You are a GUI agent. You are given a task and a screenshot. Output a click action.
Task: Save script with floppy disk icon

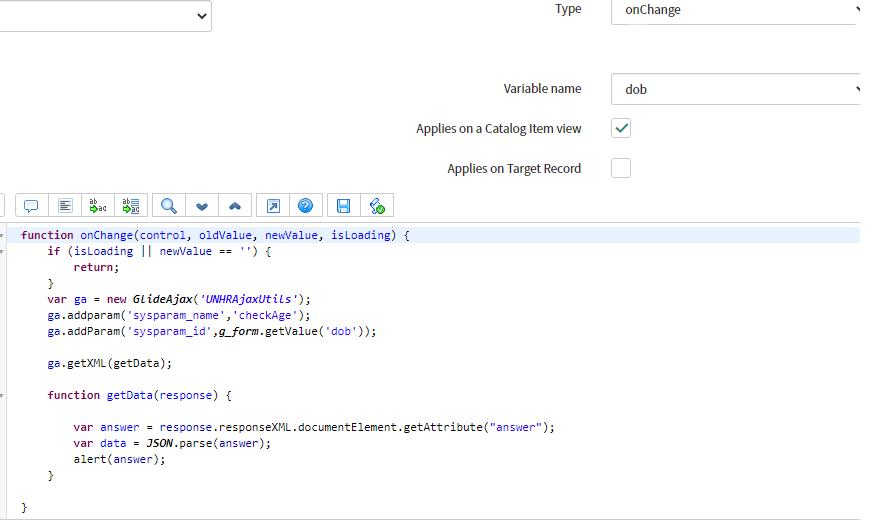(x=344, y=206)
